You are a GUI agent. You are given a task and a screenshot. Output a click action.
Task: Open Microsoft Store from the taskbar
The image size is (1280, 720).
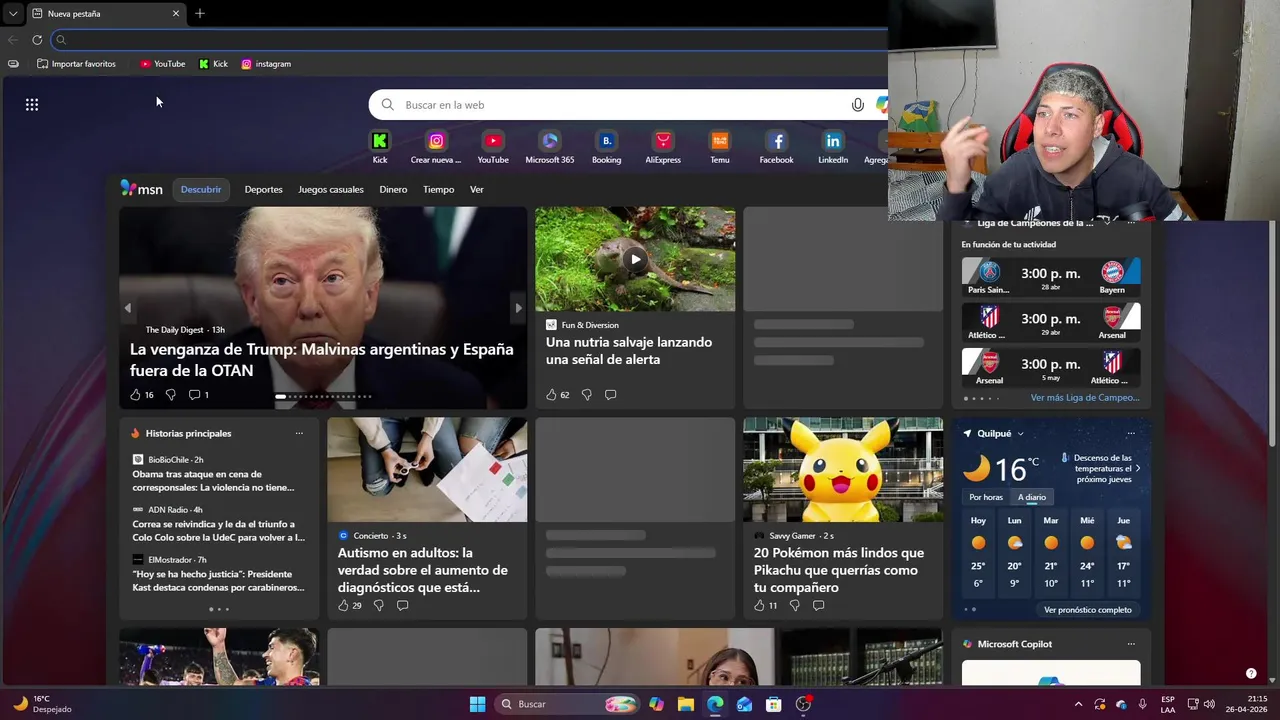[x=773, y=704]
